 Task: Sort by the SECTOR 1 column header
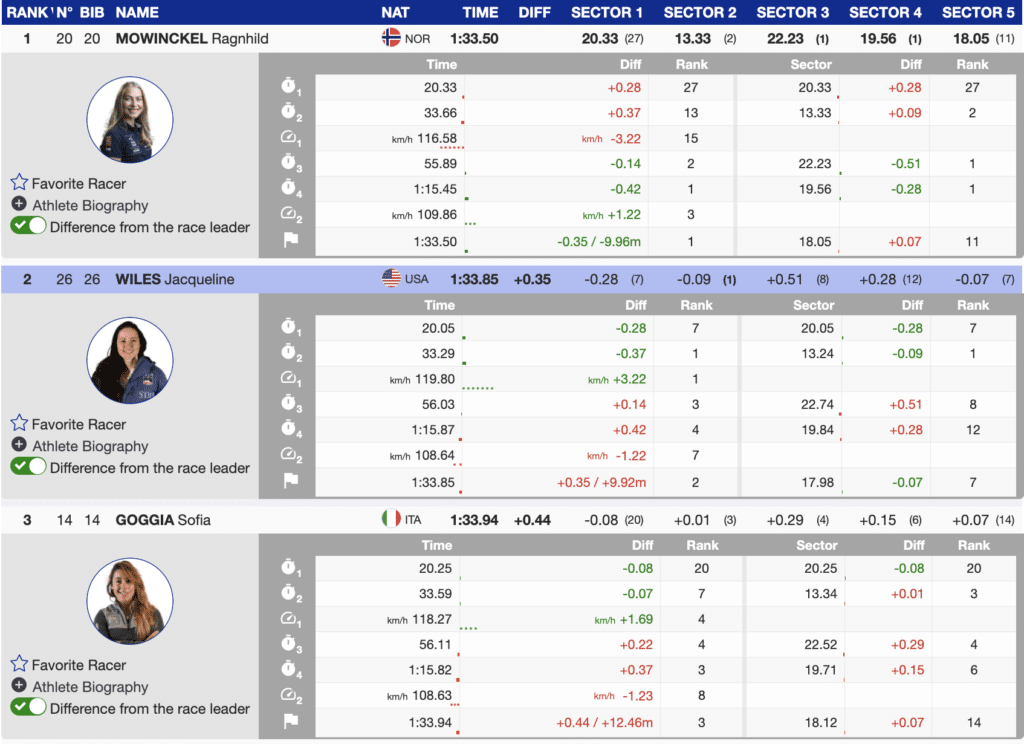point(606,12)
